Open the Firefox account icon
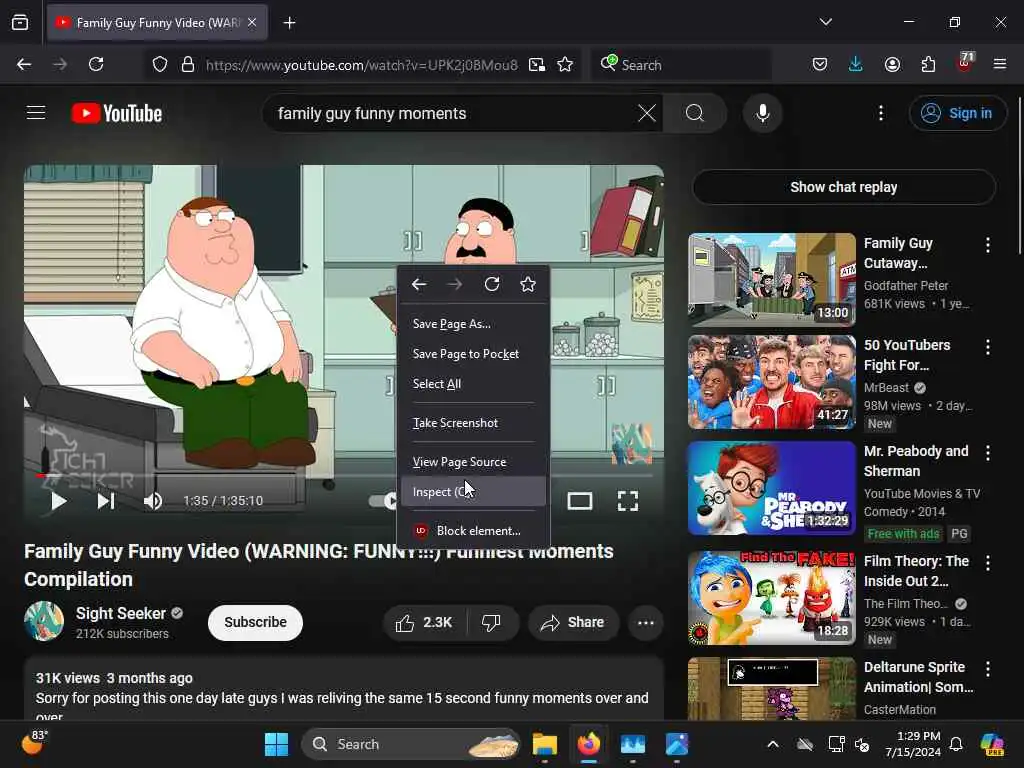Viewport: 1024px width, 768px height. (892, 64)
